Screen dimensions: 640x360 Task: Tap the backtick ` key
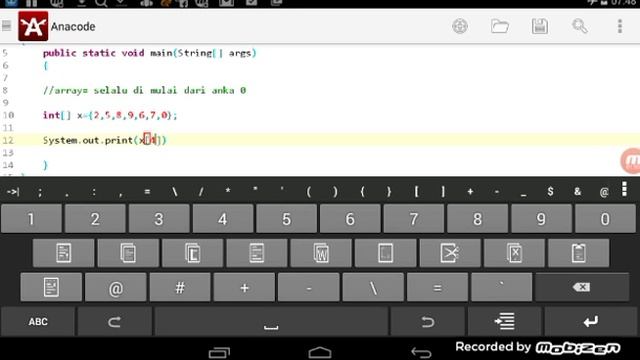tap(502, 288)
